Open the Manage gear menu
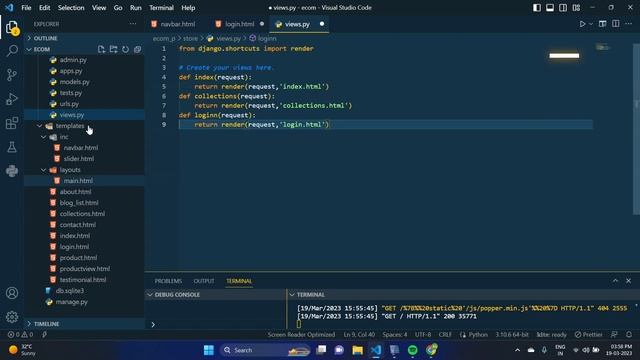Viewport: 640px width, 360px height. tap(12, 317)
